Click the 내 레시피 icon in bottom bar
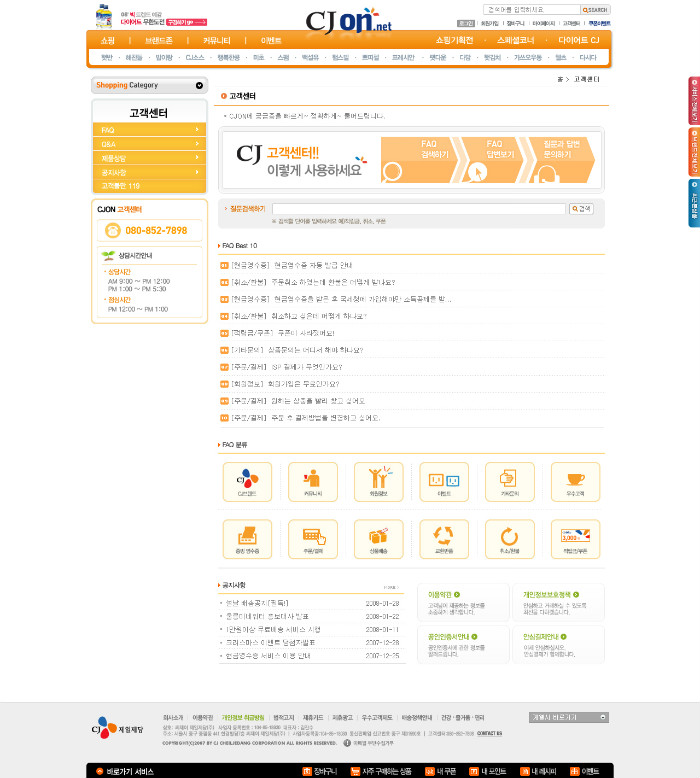 tap(524, 771)
